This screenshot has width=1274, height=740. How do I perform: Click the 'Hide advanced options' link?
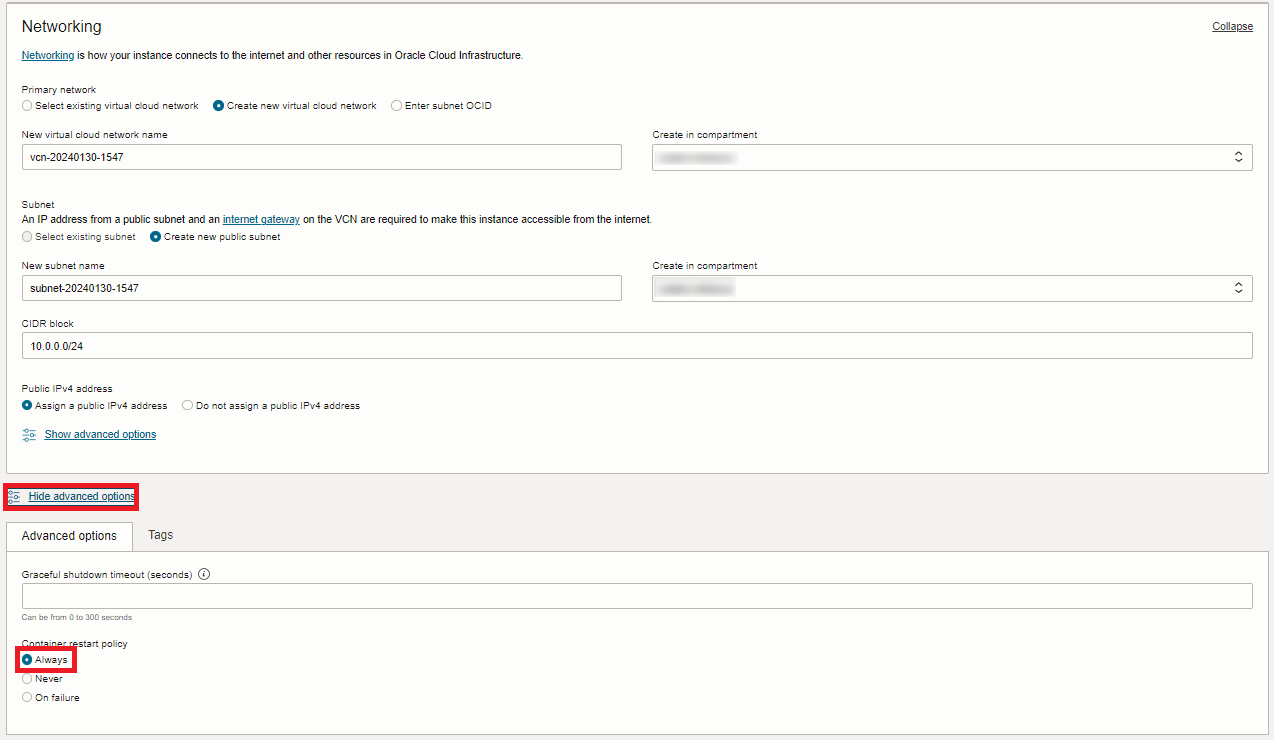click(81, 497)
